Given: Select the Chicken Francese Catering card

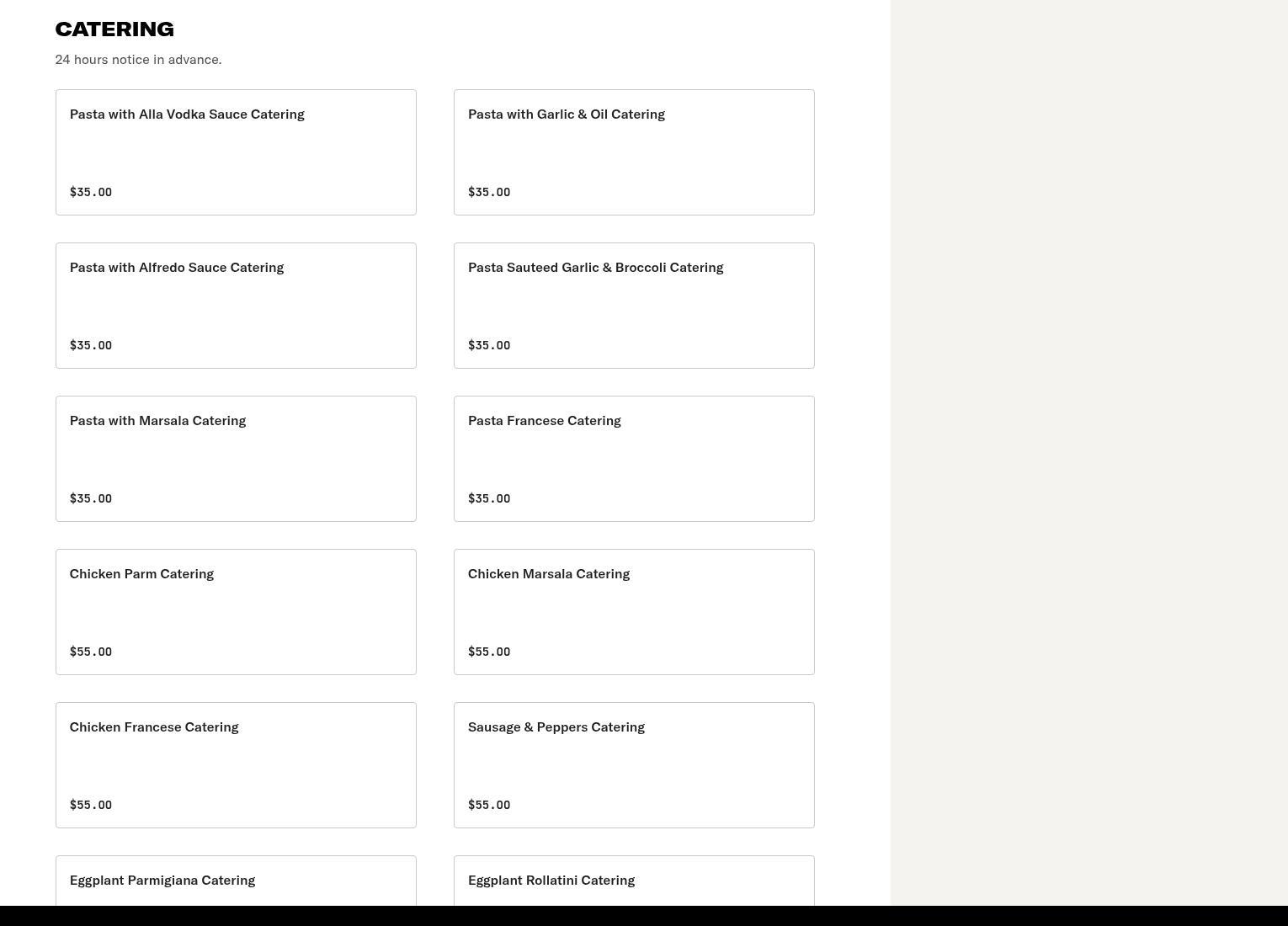Looking at the screenshot, I should (x=236, y=765).
